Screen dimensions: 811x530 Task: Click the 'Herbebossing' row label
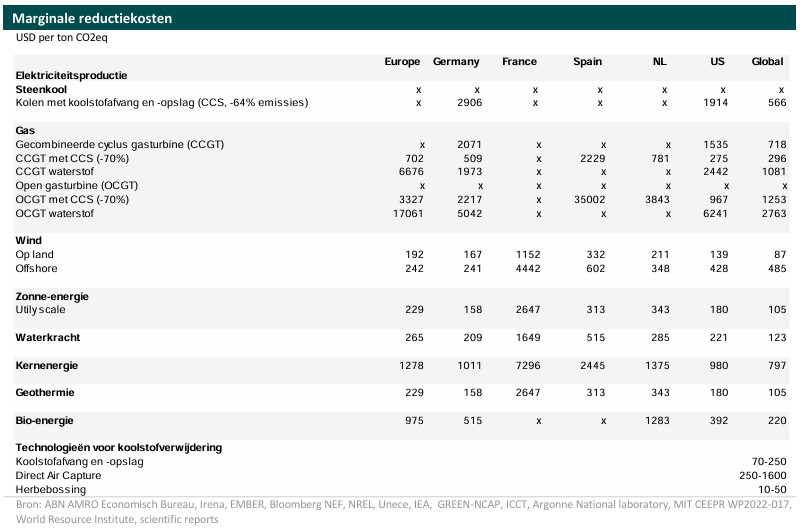click(x=51, y=489)
